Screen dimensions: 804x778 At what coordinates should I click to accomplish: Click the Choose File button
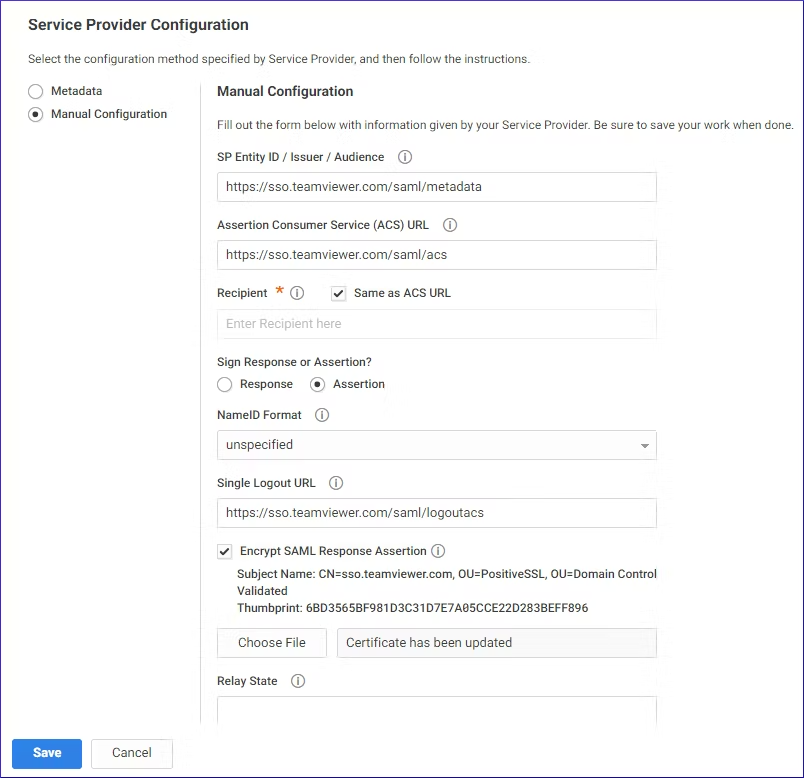coord(272,643)
